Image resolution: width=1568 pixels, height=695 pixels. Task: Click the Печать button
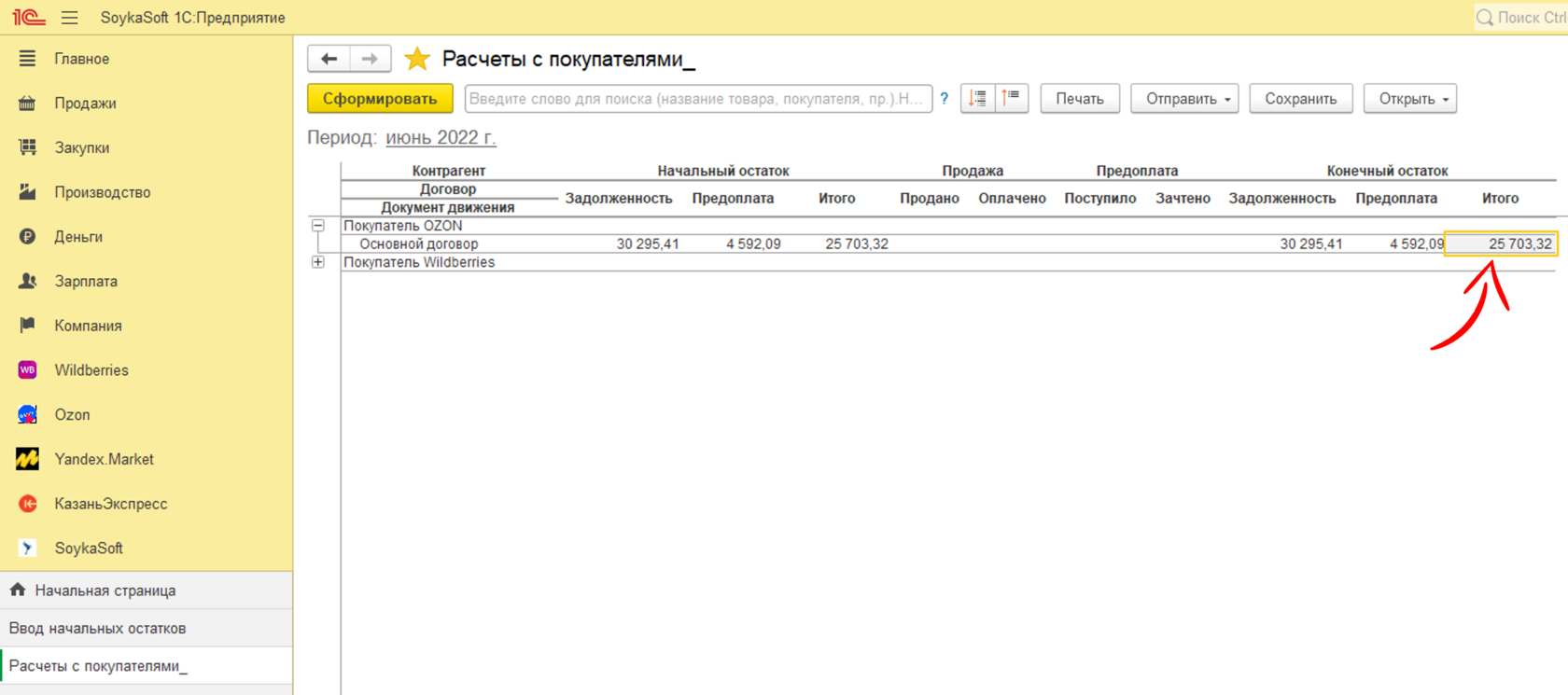1080,99
